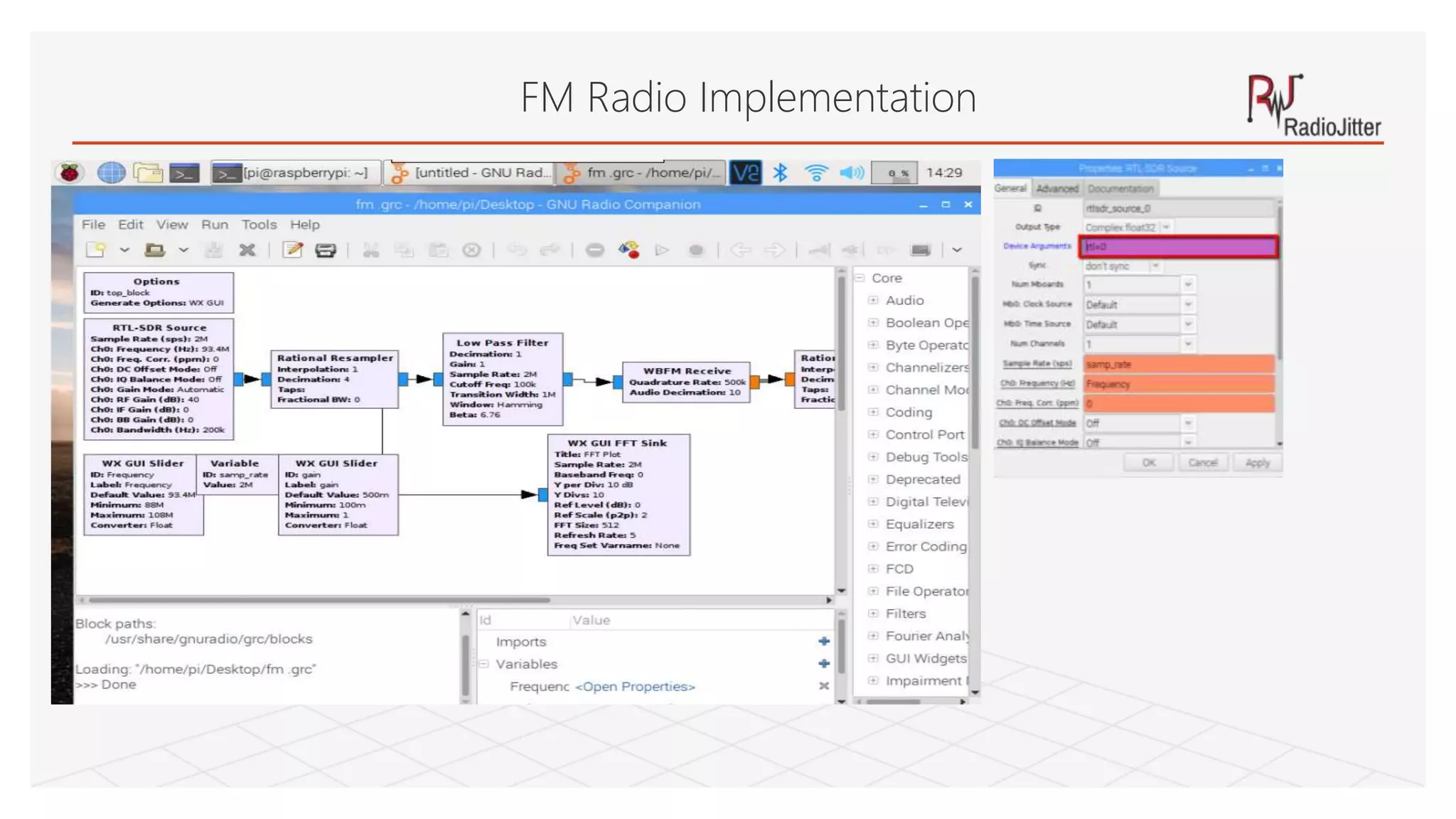Click the Bluetooth tray icon
This screenshot has width=1456, height=819.
pos(781,173)
